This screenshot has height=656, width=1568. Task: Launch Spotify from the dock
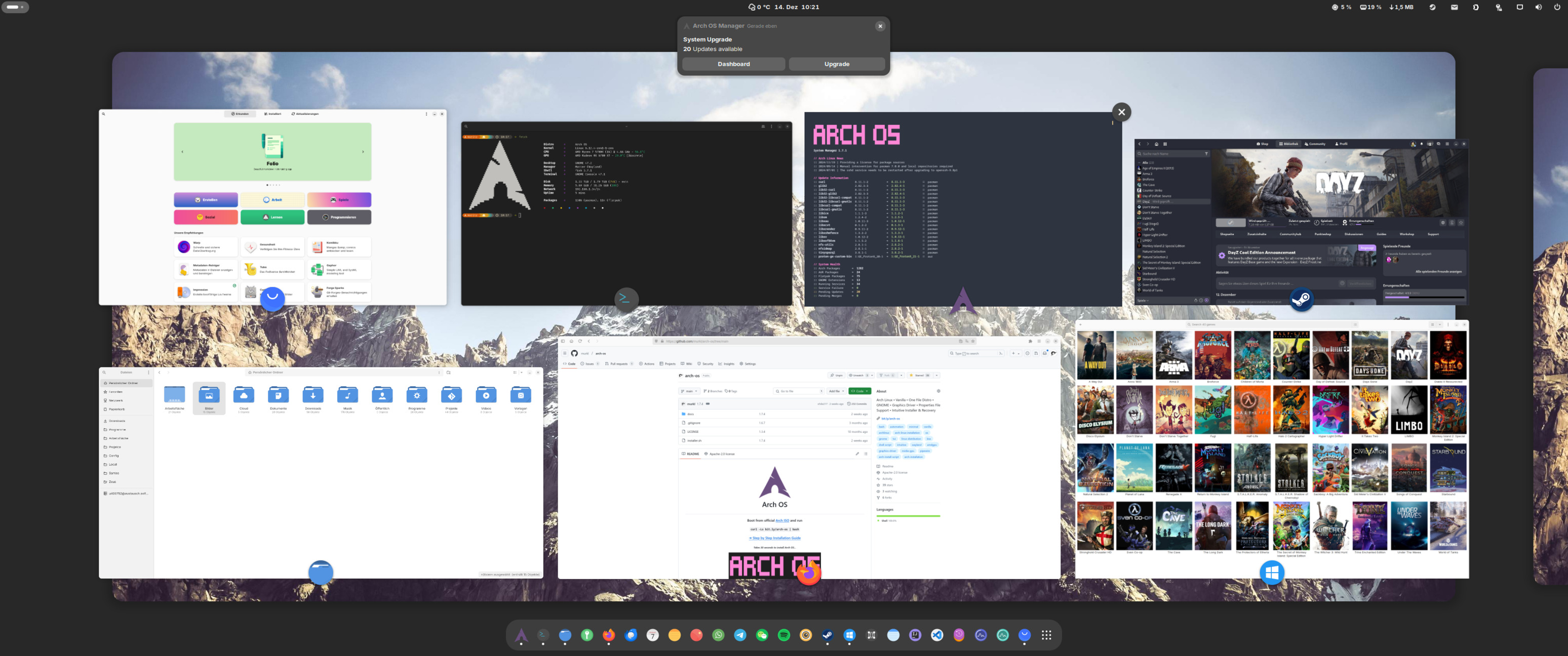pyautogui.click(x=784, y=635)
